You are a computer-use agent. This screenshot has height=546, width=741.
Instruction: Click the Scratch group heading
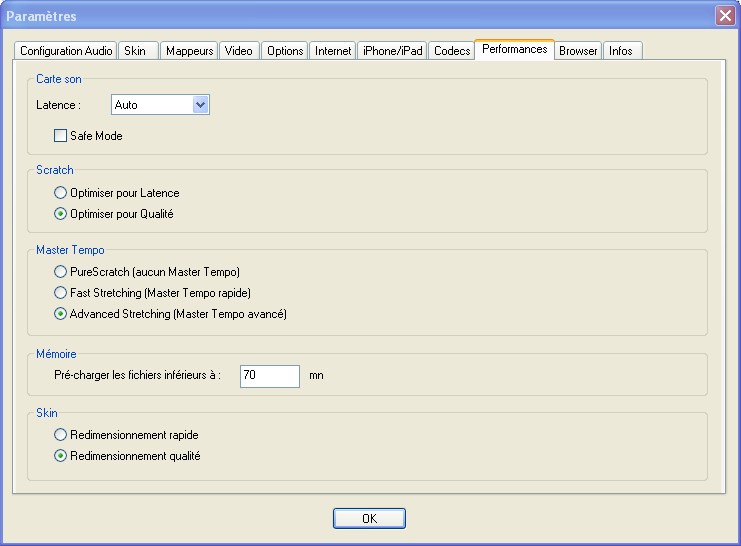pos(55,170)
